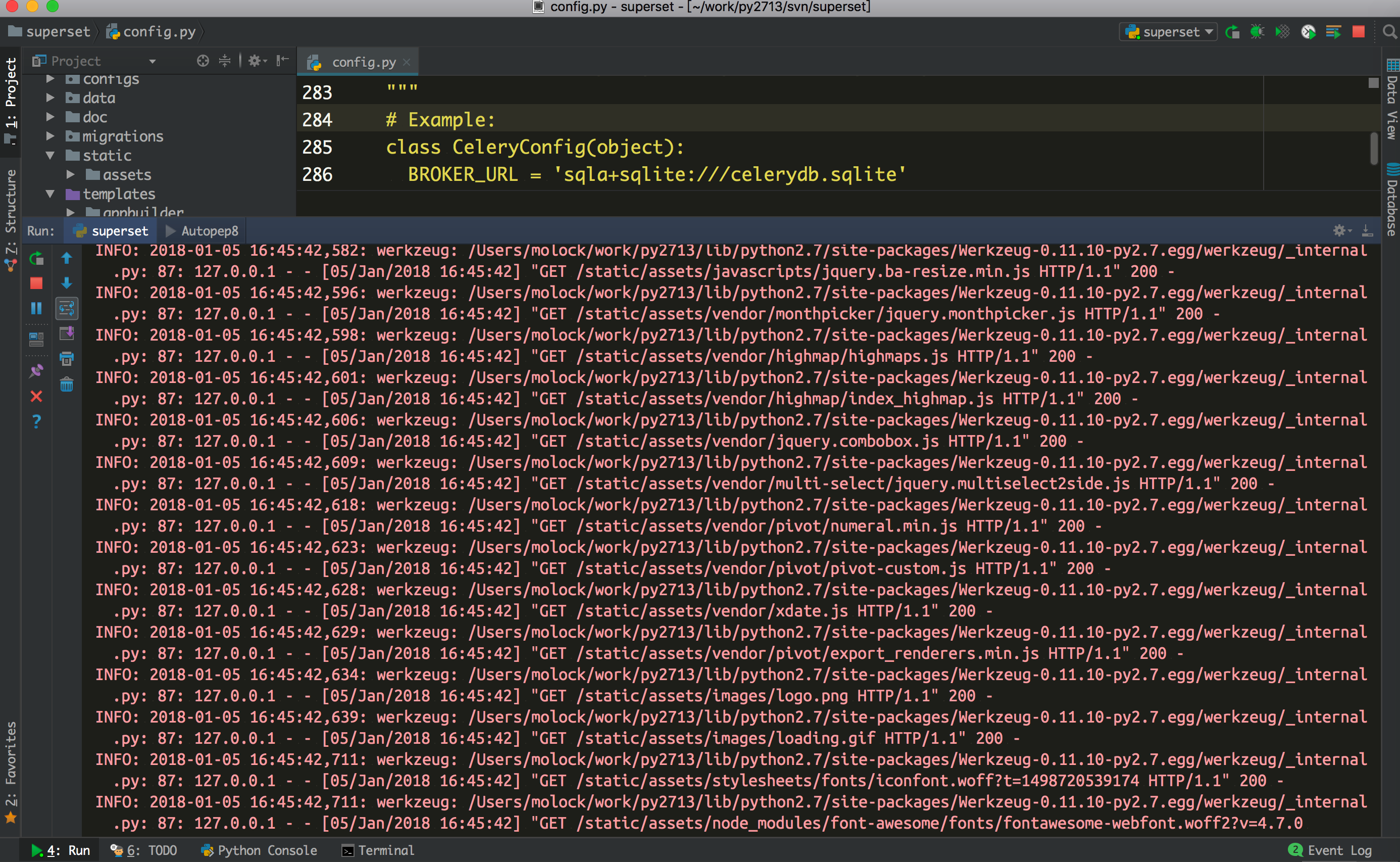Click the editor vertical scrollbar thumb
The height and width of the screenshot is (862, 1400).
1374,148
